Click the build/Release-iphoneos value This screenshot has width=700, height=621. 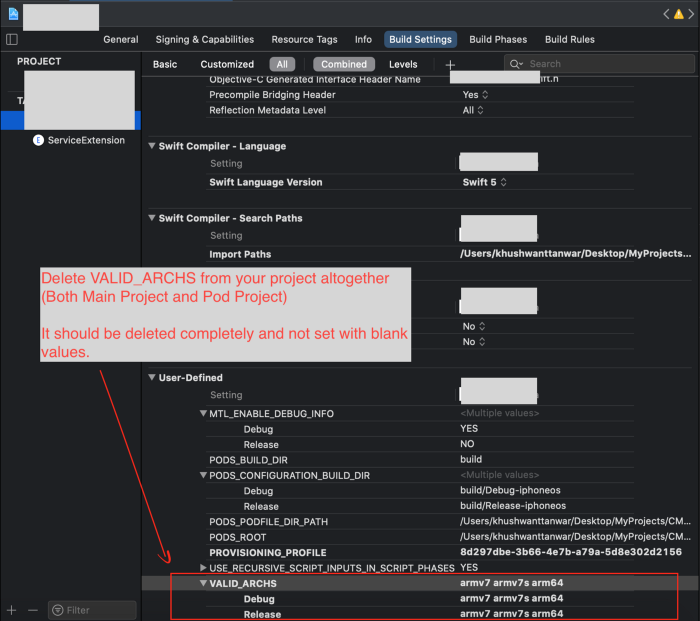[x=513, y=506]
